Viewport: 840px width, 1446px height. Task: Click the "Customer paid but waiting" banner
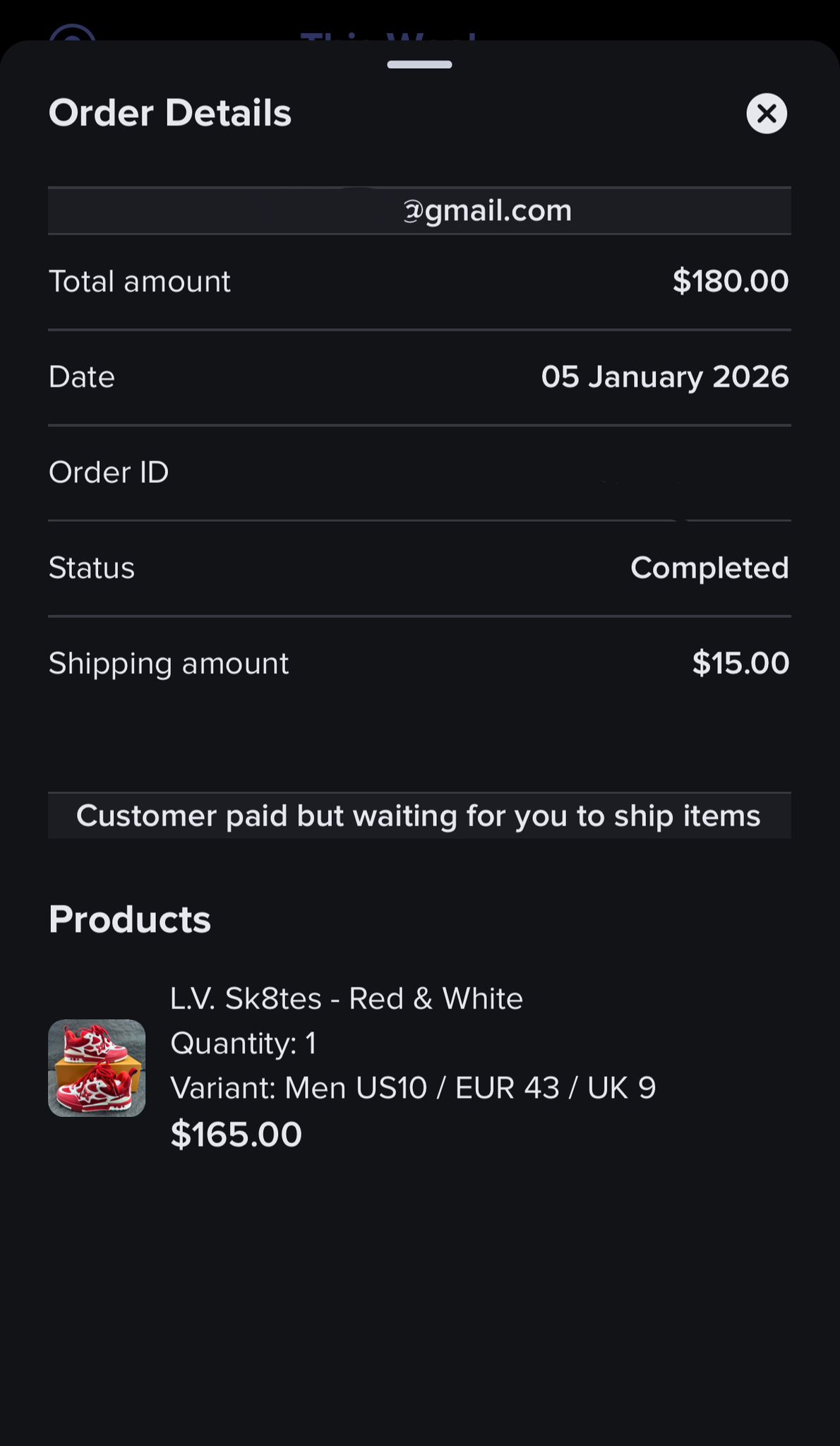point(419,816)
